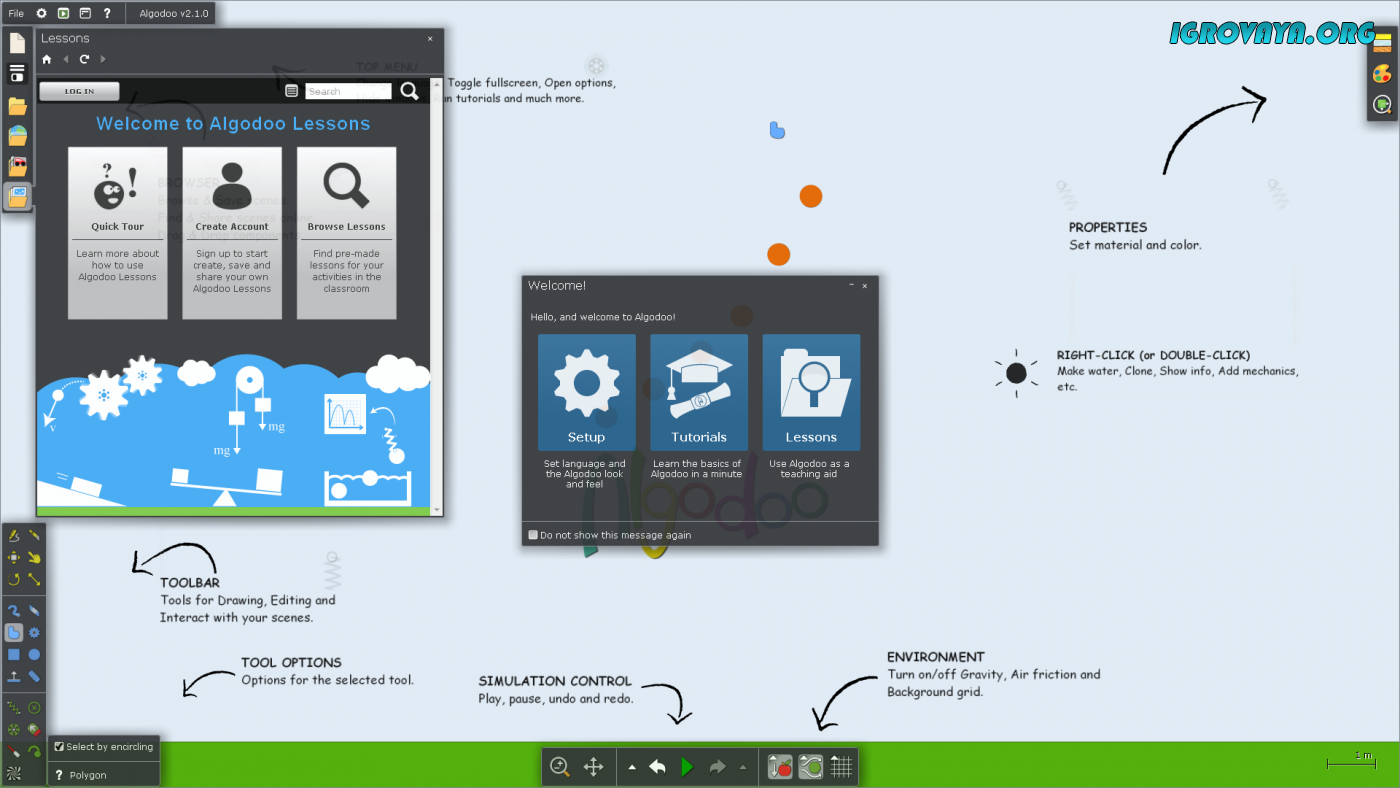The width and height of the screenshot is (1400, 788).
Task: Click the LOG IN button
Action: 79,91
